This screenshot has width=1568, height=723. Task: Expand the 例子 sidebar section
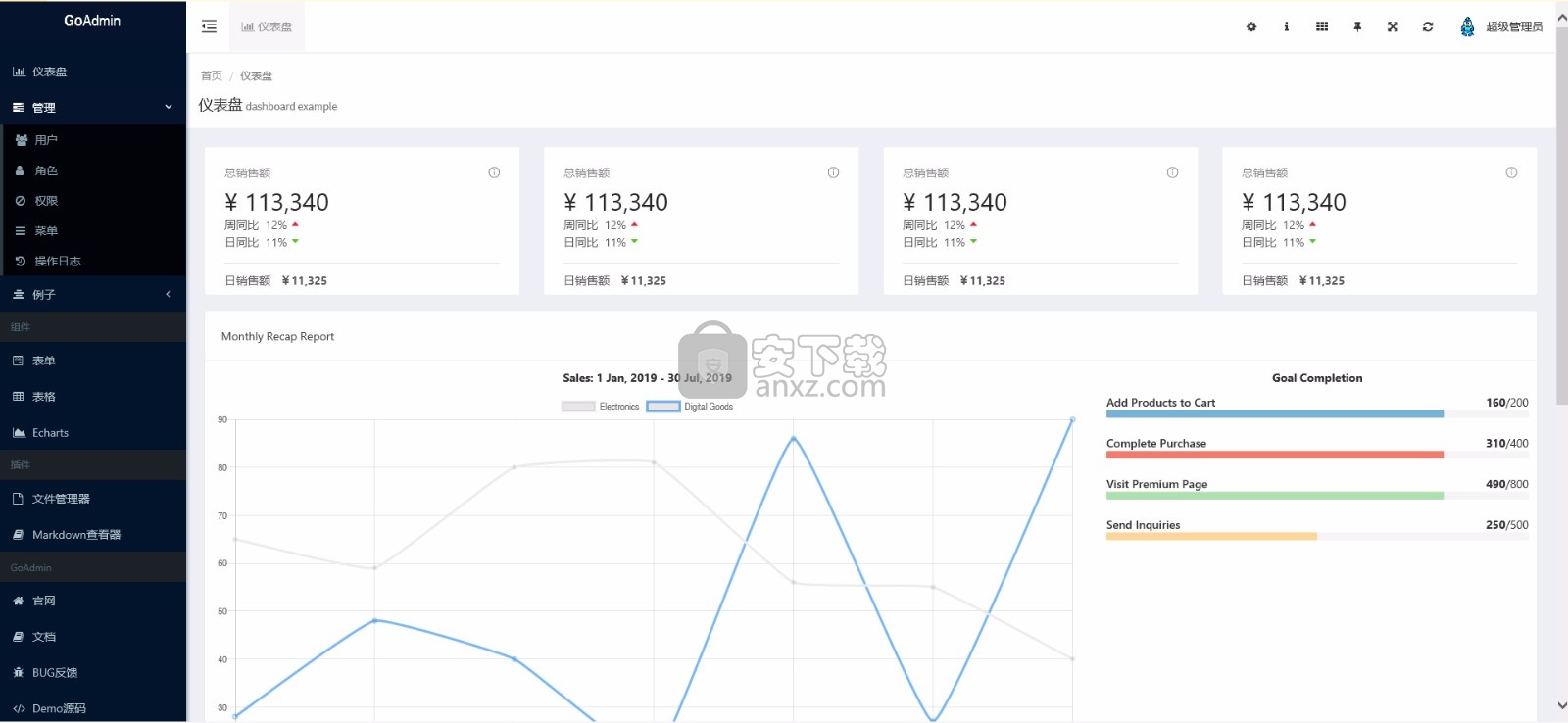pyautogui.click(x=93, y=294)
